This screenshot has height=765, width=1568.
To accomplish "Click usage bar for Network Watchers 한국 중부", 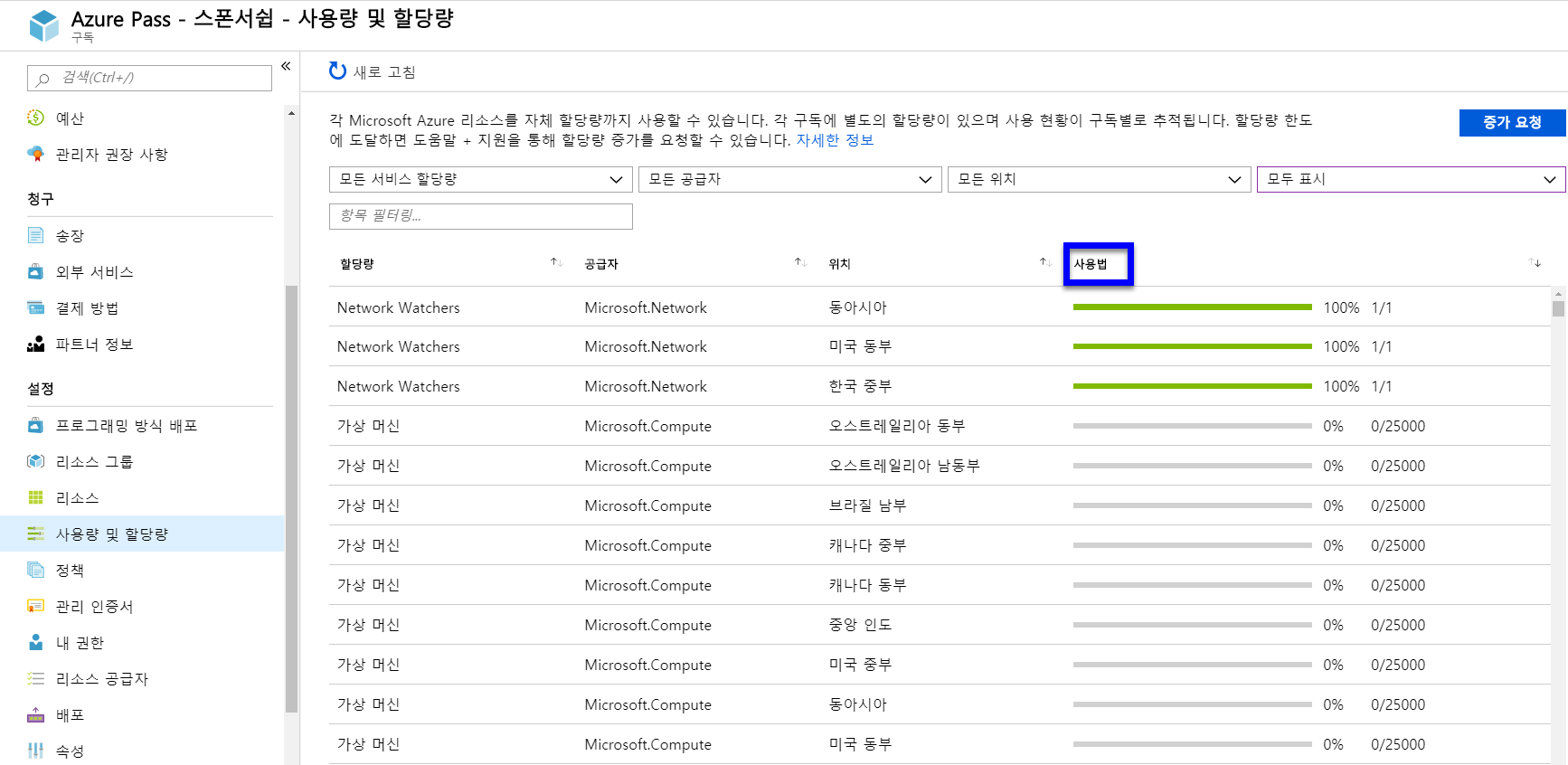I will click(x=1192, y=386).
